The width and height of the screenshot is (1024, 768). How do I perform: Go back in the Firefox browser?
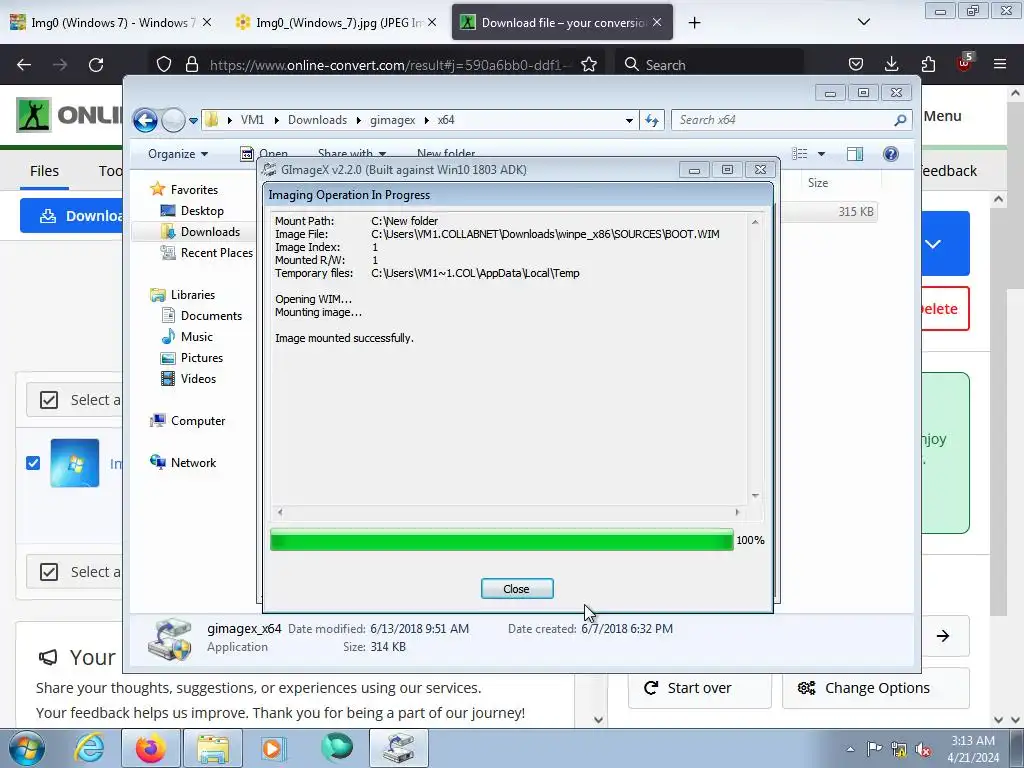(x=24, y=65)
